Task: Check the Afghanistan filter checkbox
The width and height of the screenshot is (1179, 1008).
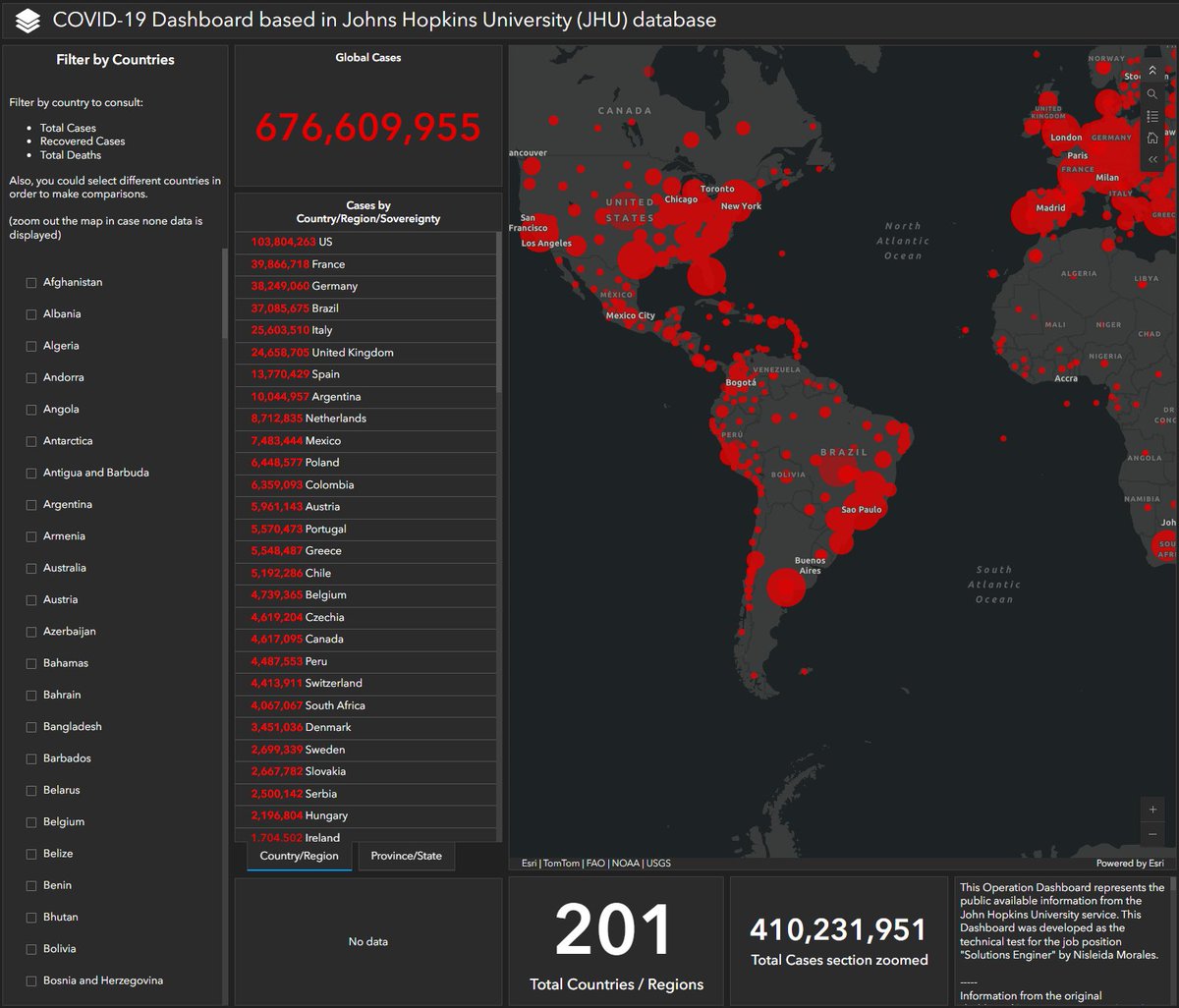Action: (31, 283)
